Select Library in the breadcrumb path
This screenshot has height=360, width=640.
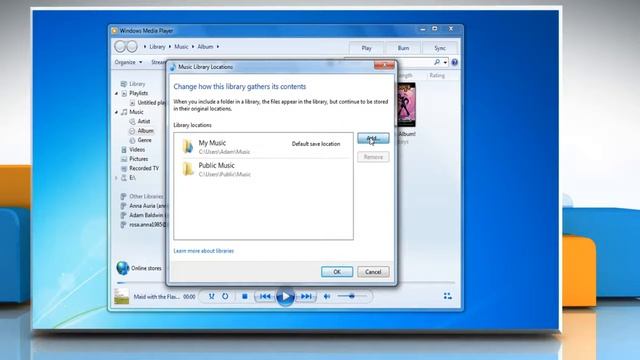157,47
